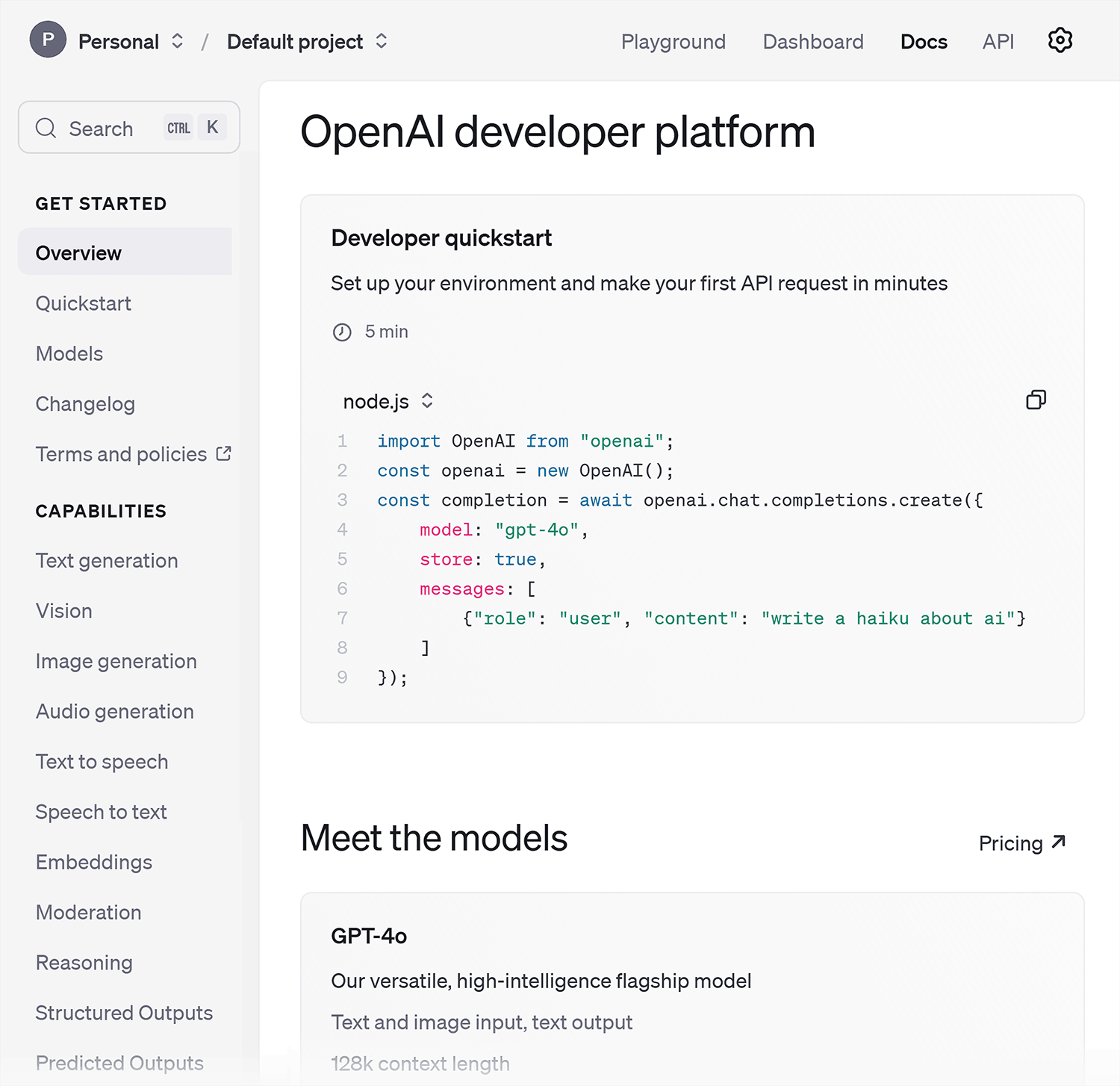Select Overview in the sidebar
The image size is (1120, 1086).
point(125,252)
